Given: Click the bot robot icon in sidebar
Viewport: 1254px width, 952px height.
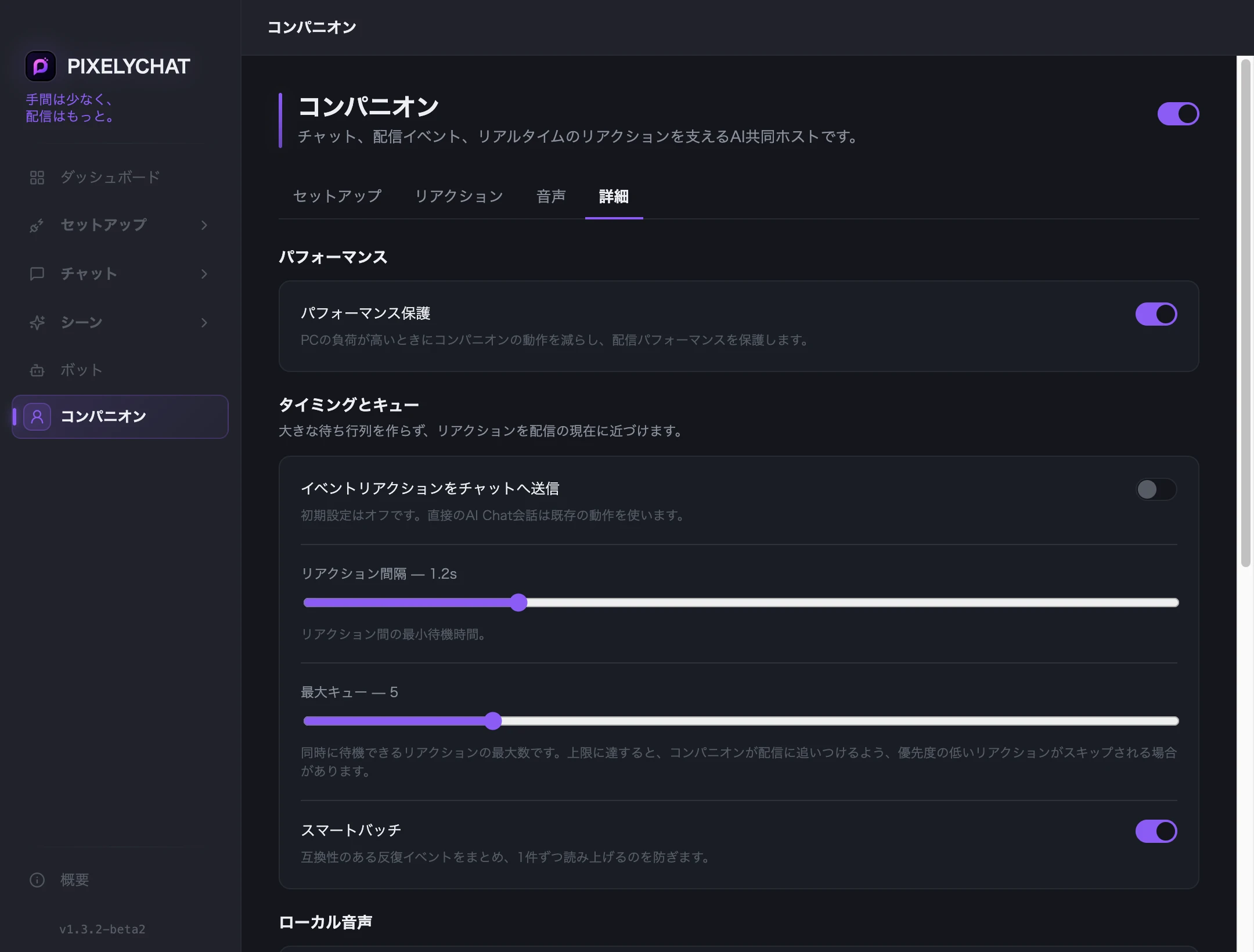Looking at the screenshot, I should 37,370.
